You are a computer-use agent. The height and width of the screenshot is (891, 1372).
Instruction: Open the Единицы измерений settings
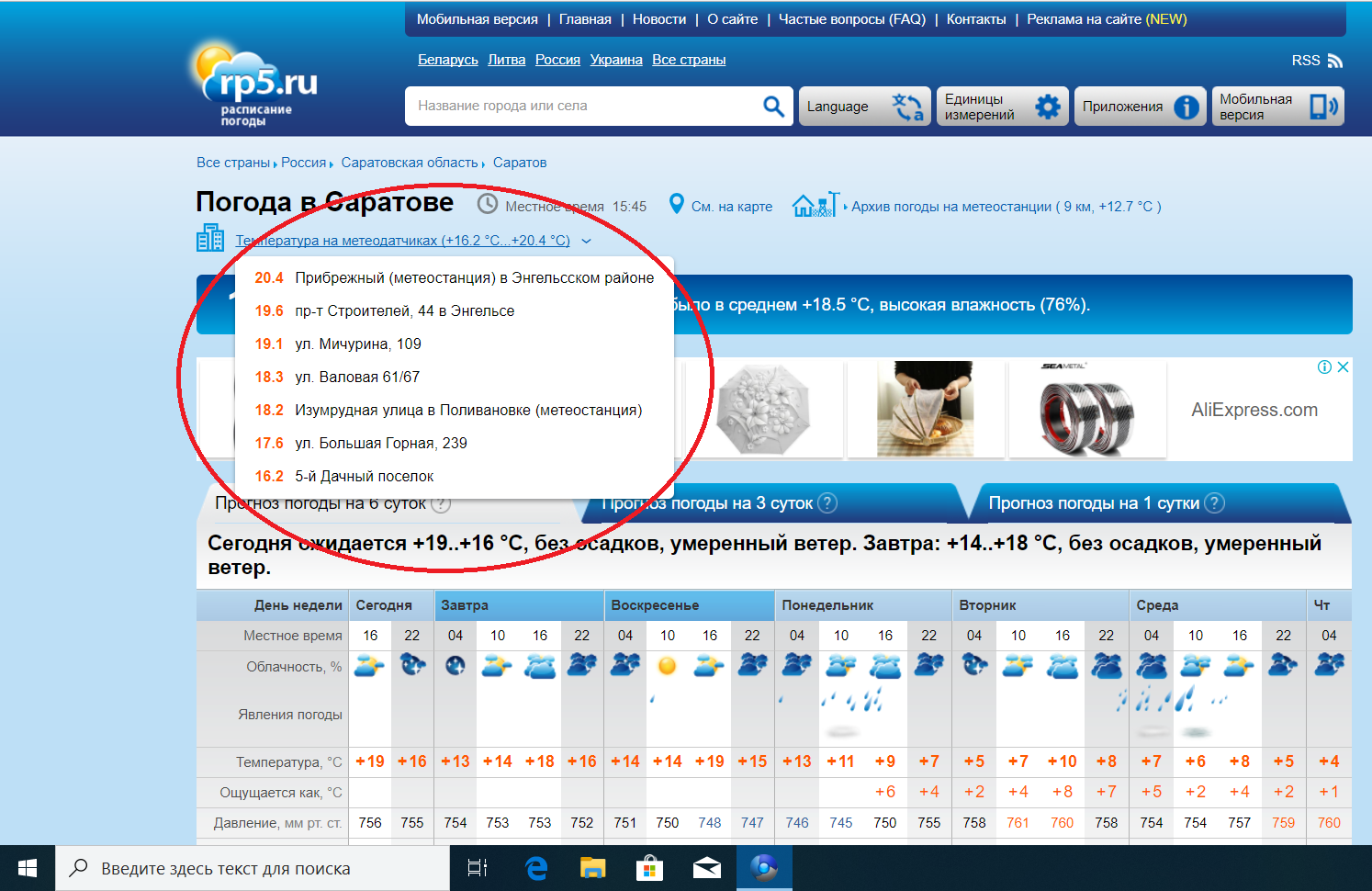click(1003, 107)
